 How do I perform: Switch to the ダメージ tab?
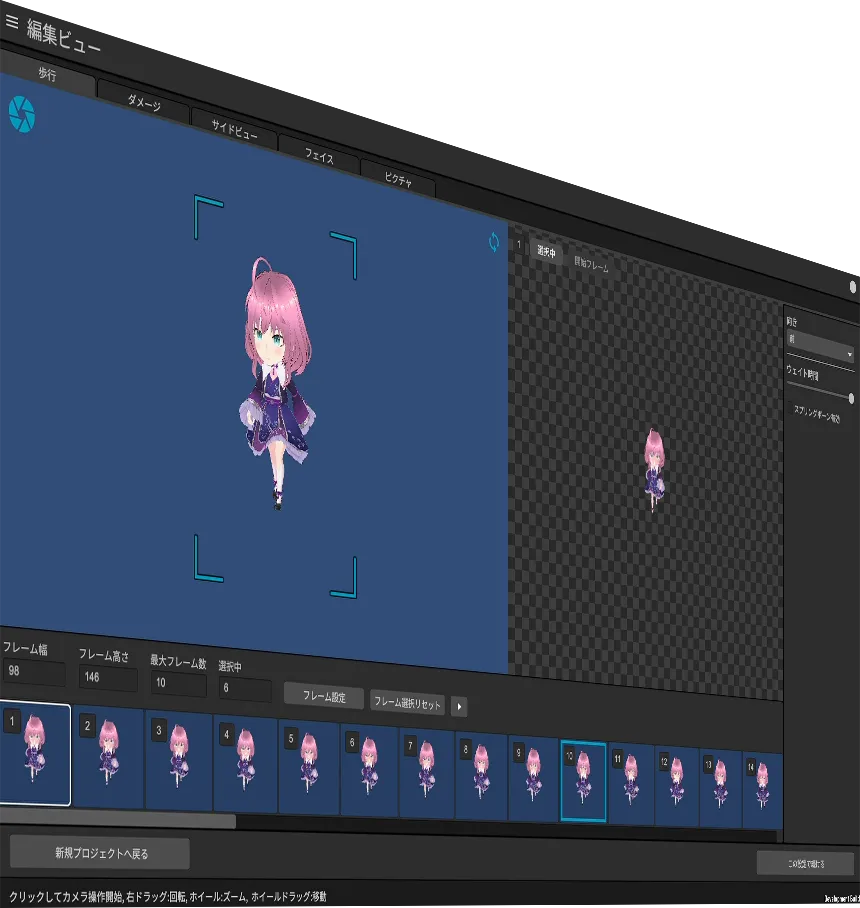tap(143, 103)
